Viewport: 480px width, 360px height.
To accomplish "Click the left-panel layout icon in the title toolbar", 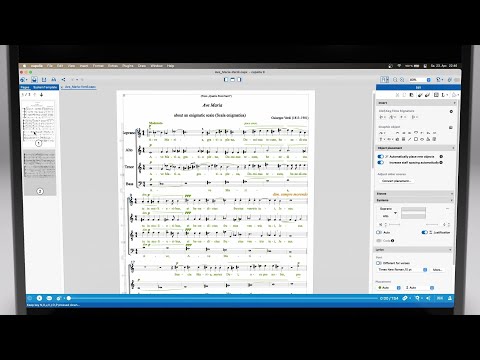I will pyautogui.click(x=226, y=80).
